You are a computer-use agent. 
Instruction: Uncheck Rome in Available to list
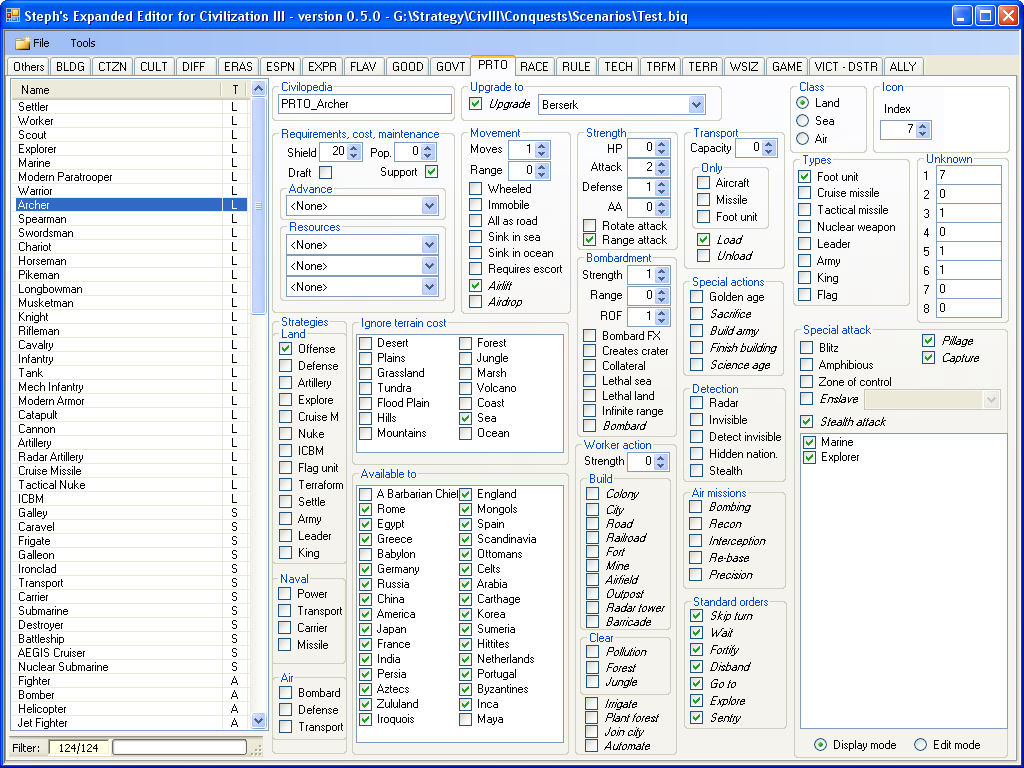(x=366, y=509)
